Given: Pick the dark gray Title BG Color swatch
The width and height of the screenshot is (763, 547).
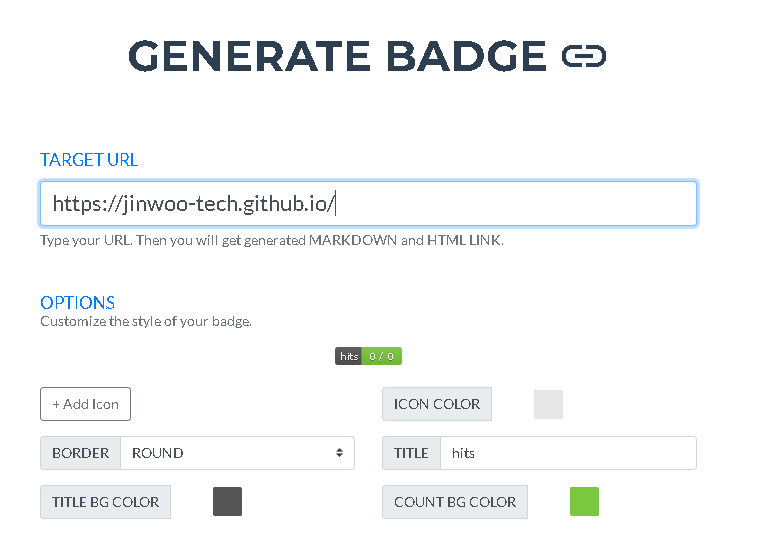Looking at the screenshot, I should click(227, 501).
